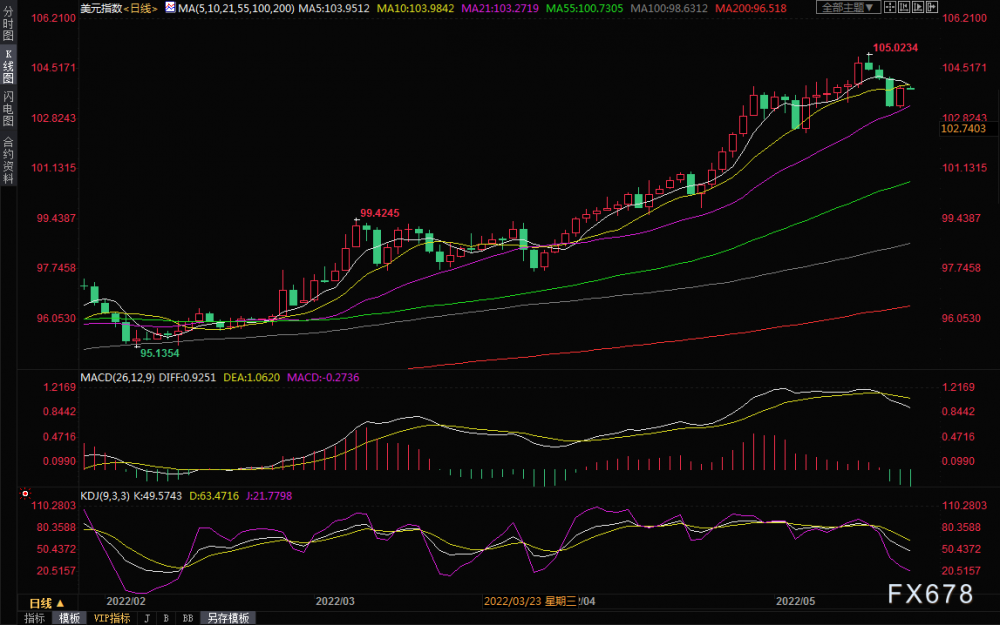
Task: Select the 指标 bottom tab
Action: point(34,618)
